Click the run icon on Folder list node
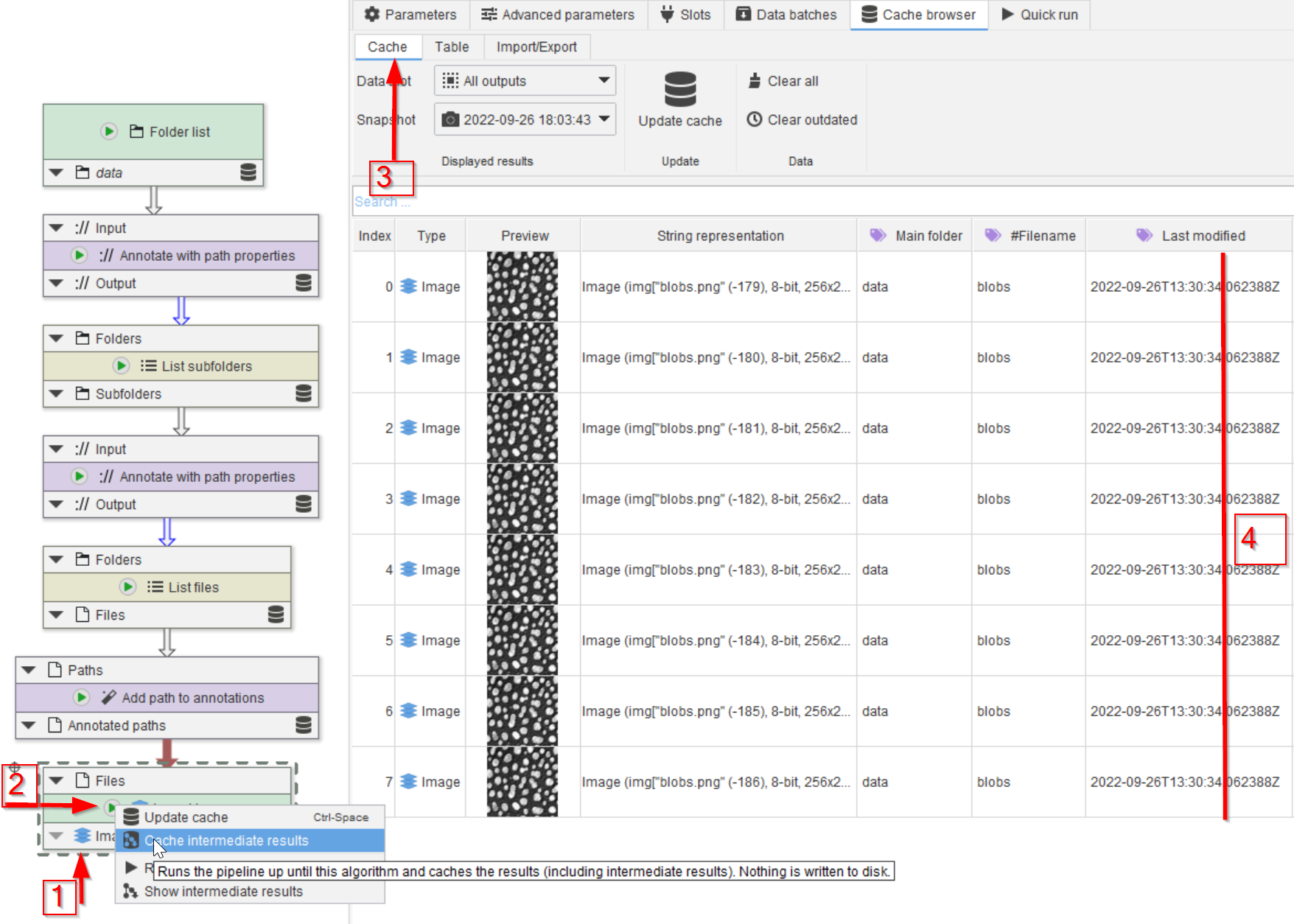This screenshot has height=924, width=1294. (109, 131)
